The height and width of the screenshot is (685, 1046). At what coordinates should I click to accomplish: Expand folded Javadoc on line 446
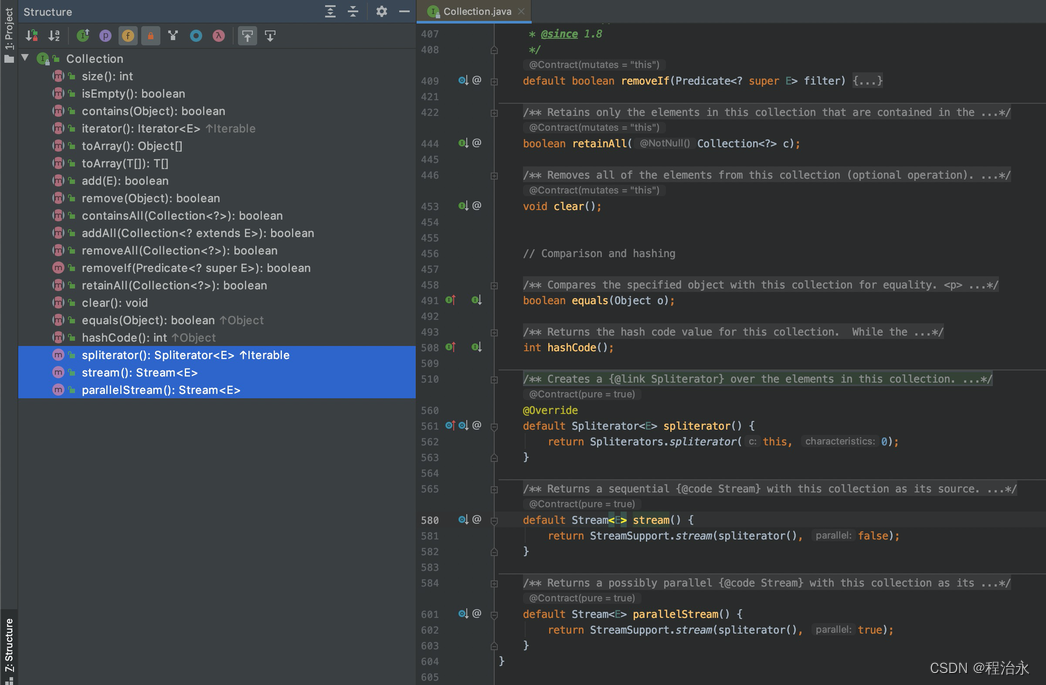coord(494,175)
